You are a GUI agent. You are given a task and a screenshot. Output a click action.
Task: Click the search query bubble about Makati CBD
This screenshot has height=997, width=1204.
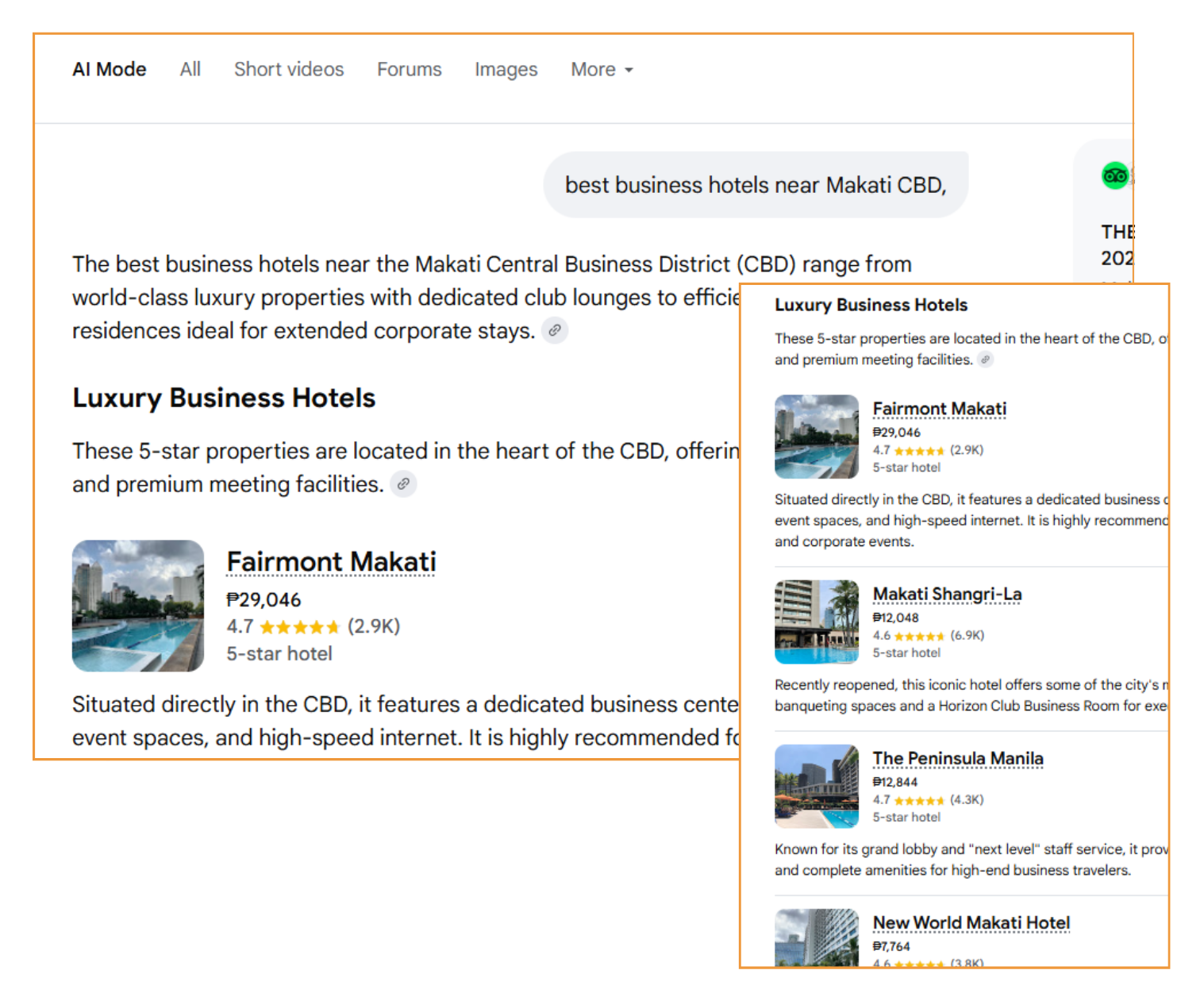[x=756, y=185]
